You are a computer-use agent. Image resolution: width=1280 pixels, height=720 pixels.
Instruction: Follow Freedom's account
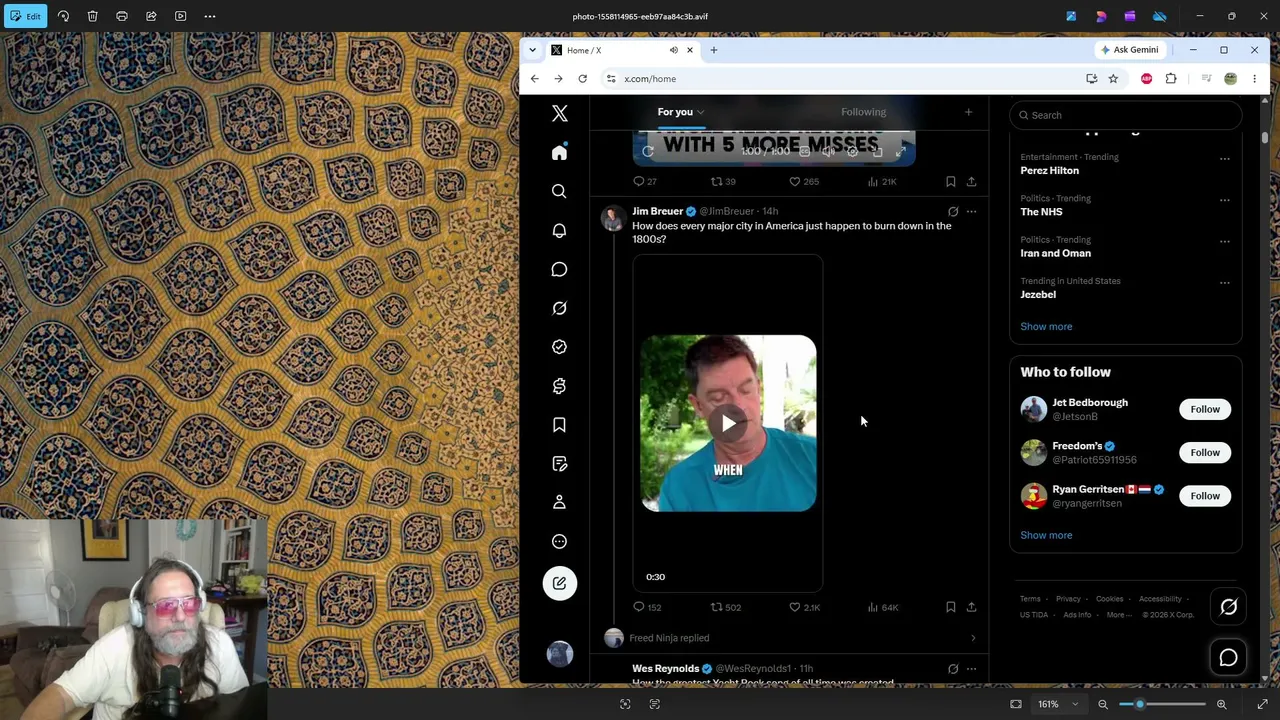click(x=1205, y=452)
